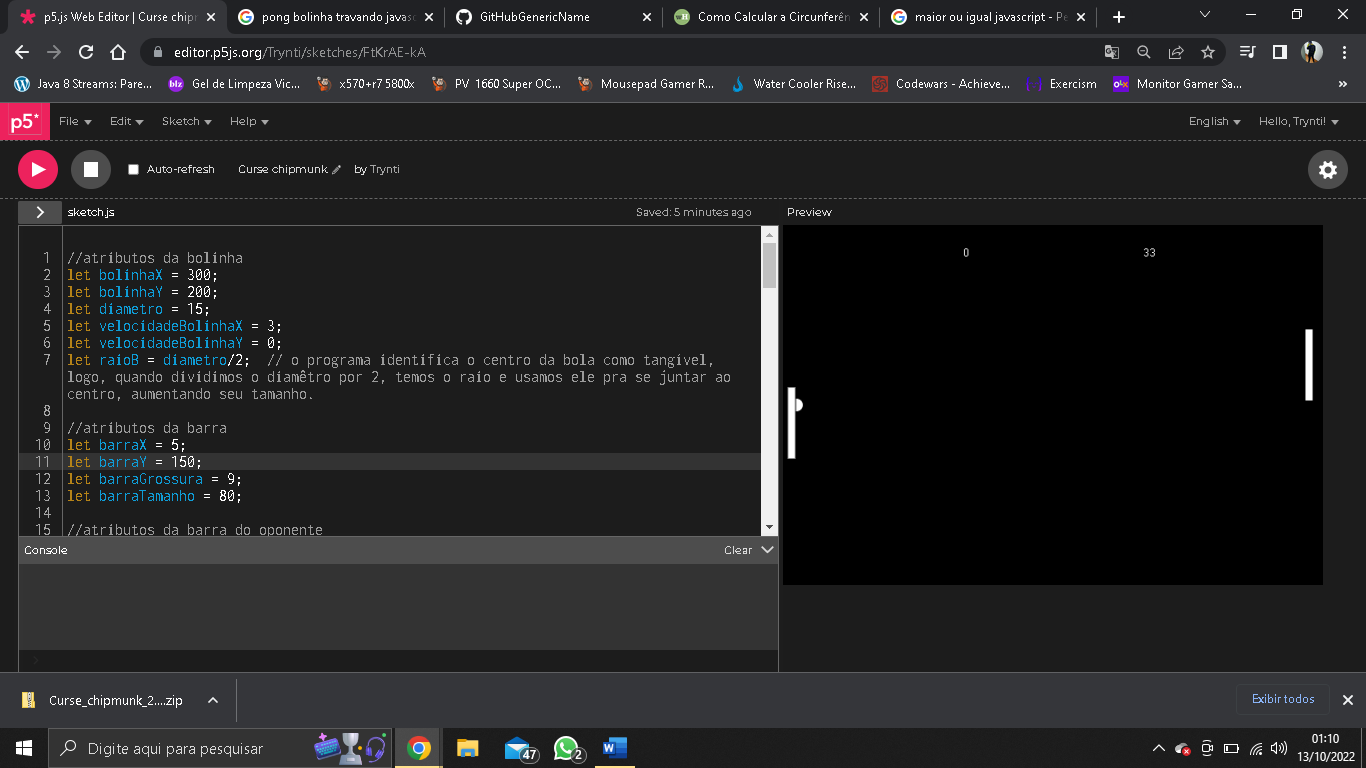Image resolution: width=1366 pixels, height=768 pixels.
Task: Click the p5* logo
Action: click(x=25, y=122)
